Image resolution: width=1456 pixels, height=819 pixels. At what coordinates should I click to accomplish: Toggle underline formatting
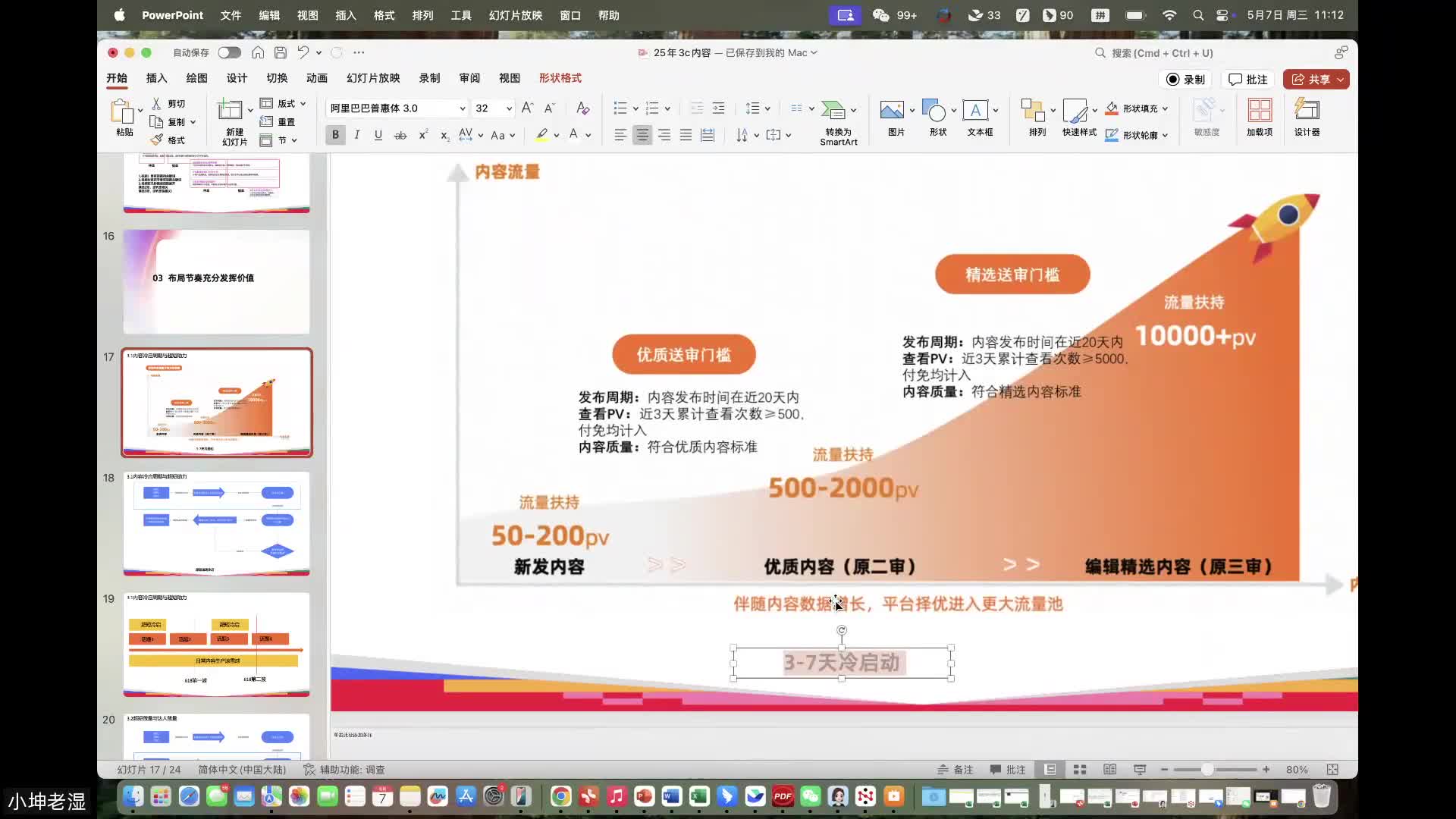(378, 134)
